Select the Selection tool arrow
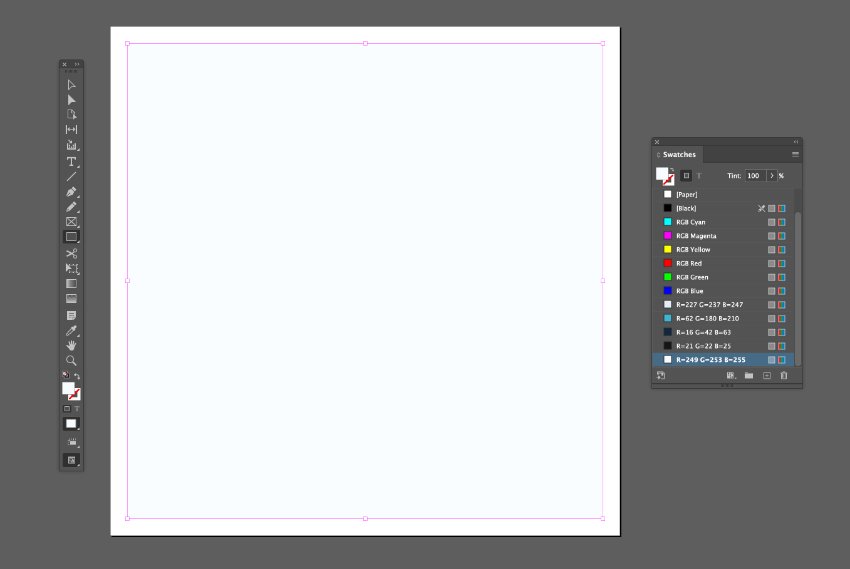Image resolution: width=850 pixels, height=569 pixels. point(71,85)
